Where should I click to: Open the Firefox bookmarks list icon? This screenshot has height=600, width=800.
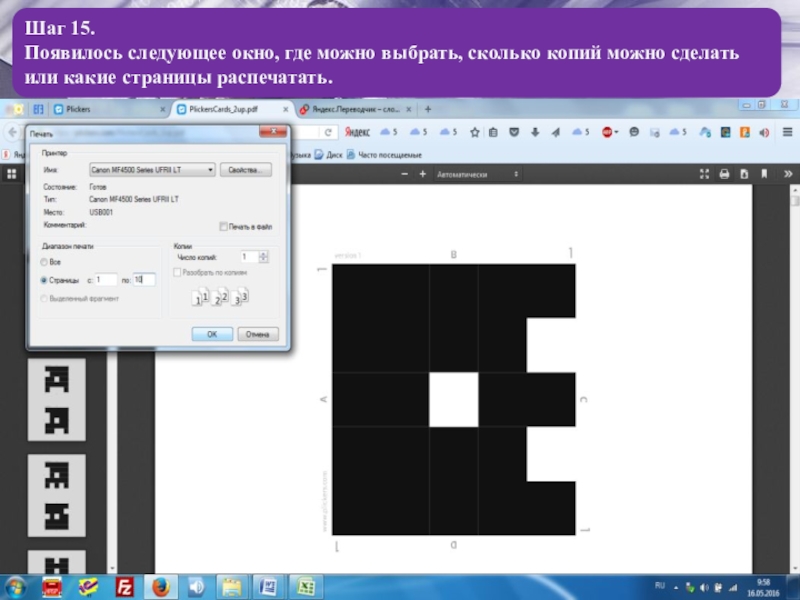point(493,133)
